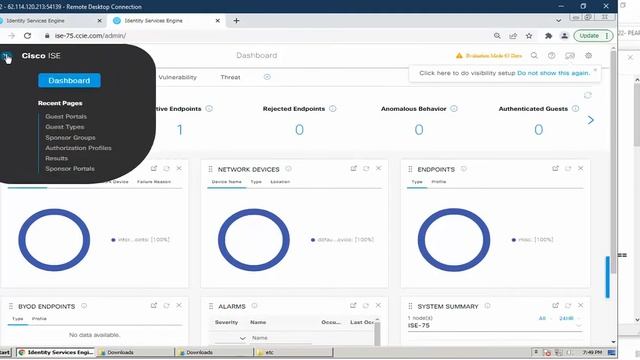
Task: Close the Endpoints dashlet
Action: [x=580, y=168]
